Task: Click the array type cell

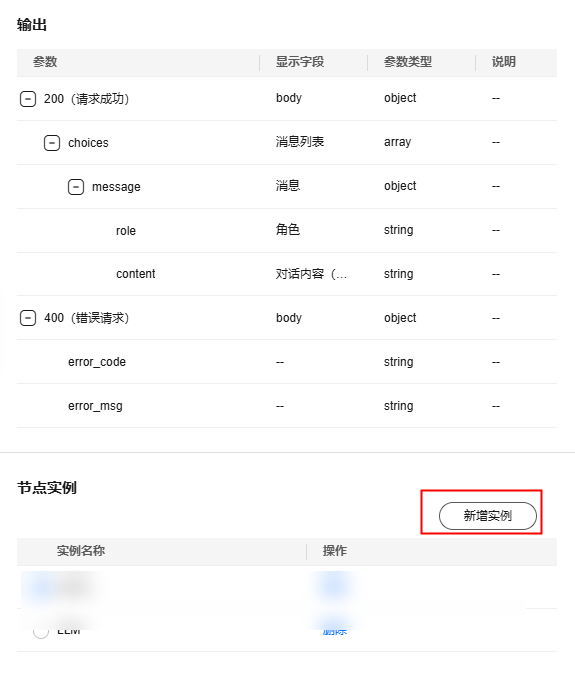Action: (x=397, y=142)
